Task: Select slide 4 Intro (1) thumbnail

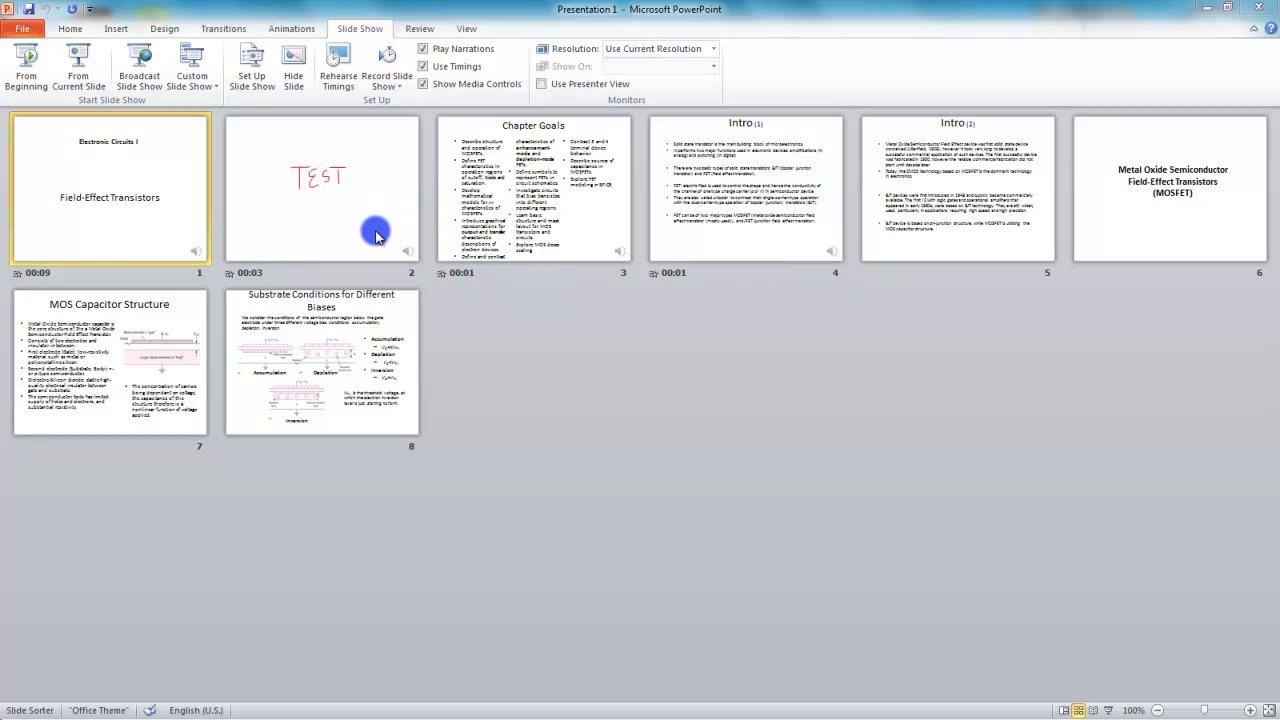Action: pos(746,188)
